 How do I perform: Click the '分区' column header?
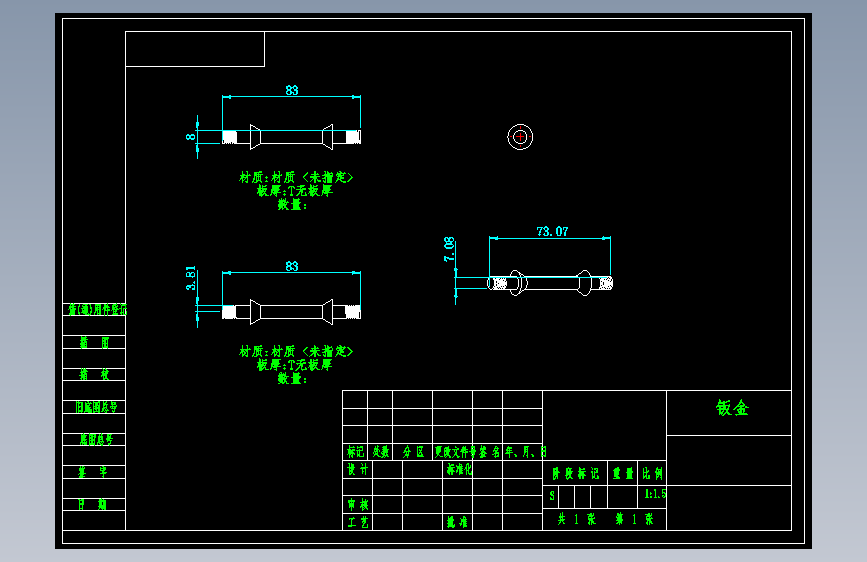(413, 452)
